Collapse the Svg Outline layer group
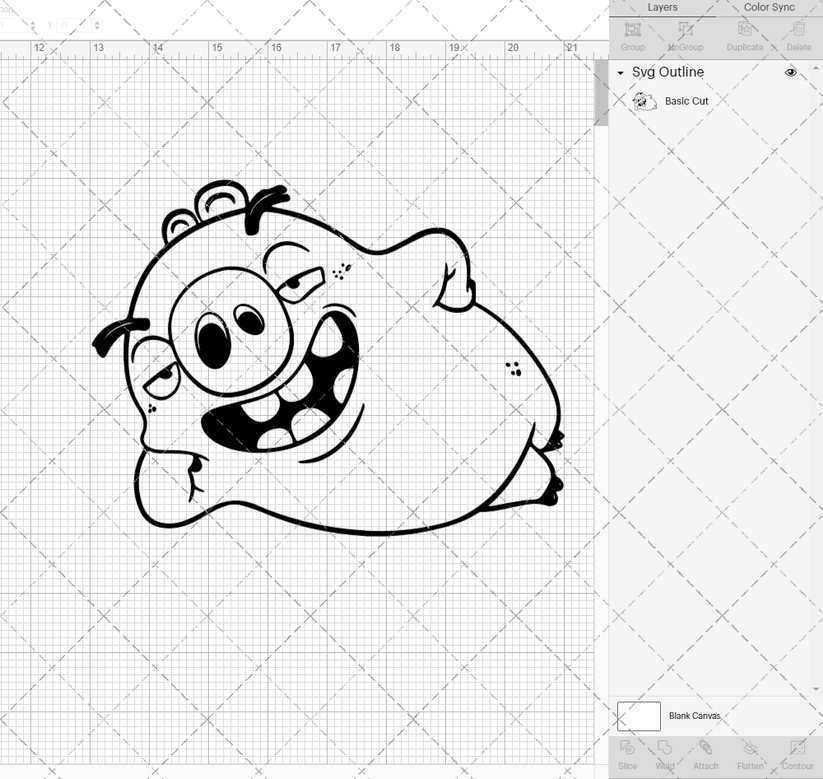 [x=620, y=72]
